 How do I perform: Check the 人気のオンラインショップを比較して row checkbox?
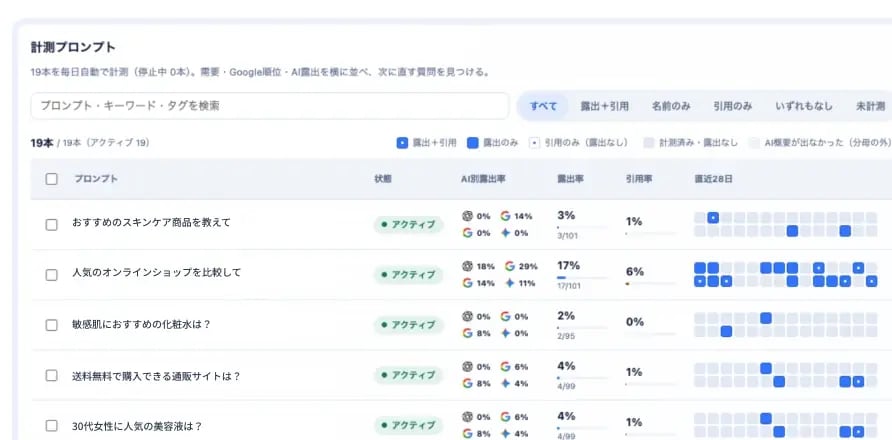[51, 275]
